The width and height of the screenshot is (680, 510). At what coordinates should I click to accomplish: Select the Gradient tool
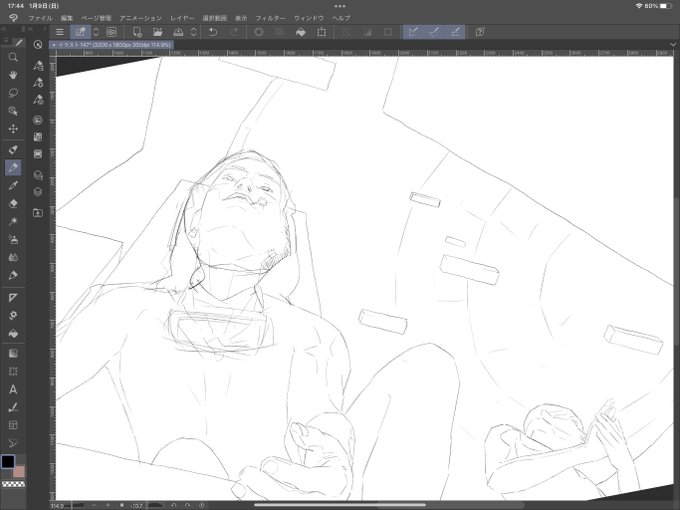pos(13,353)
